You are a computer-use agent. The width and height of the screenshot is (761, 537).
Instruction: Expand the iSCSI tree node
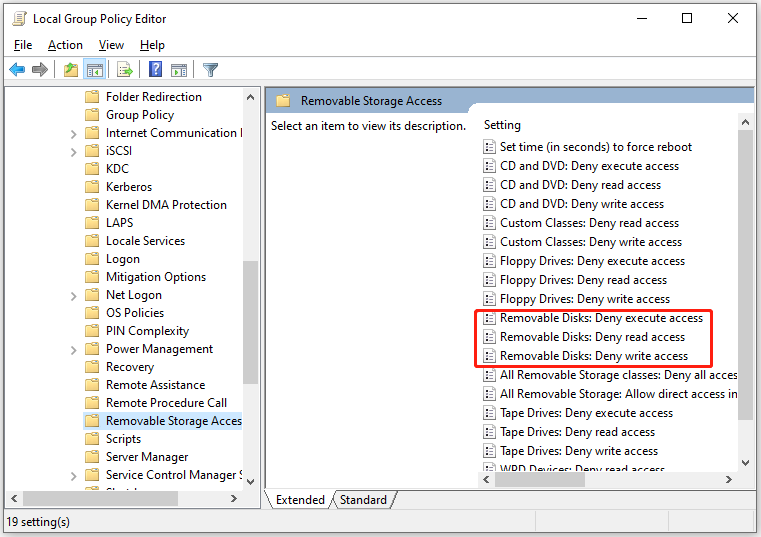coord(73,151)
